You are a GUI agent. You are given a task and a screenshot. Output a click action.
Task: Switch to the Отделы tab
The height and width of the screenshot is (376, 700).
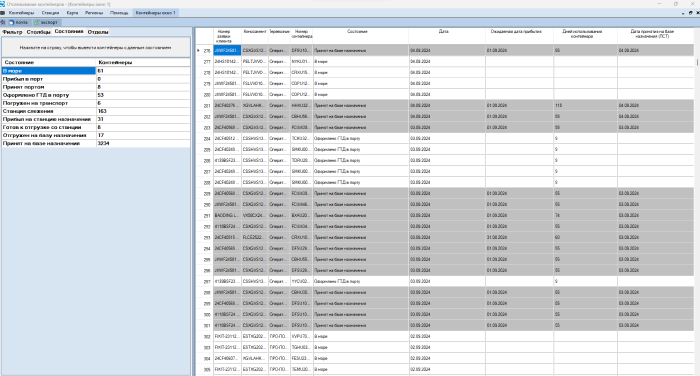click(x=98, y=32)
